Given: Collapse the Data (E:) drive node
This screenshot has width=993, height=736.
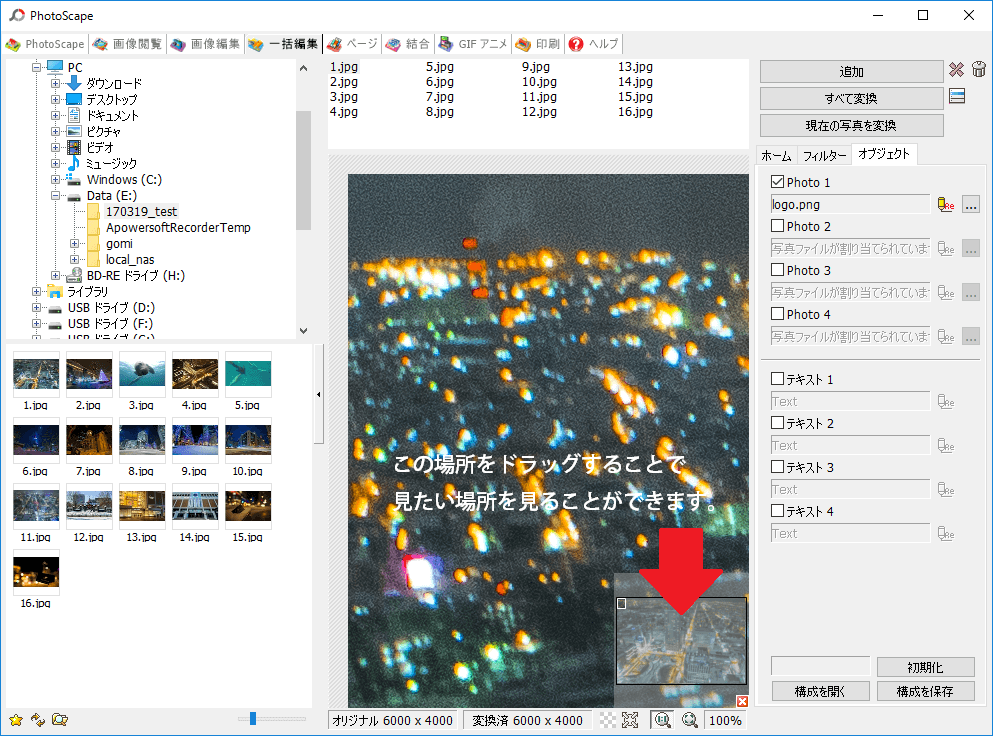Looking at the screenshot, I should (x=56, y=196).
